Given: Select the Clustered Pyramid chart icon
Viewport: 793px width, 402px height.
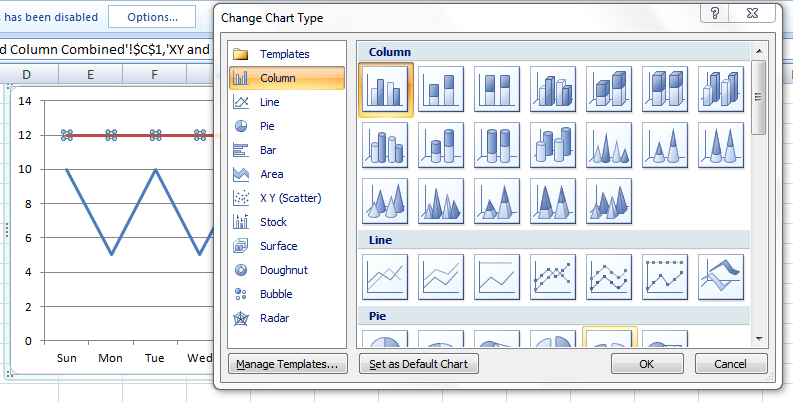Looking at the screenshot, I should 441,201.
